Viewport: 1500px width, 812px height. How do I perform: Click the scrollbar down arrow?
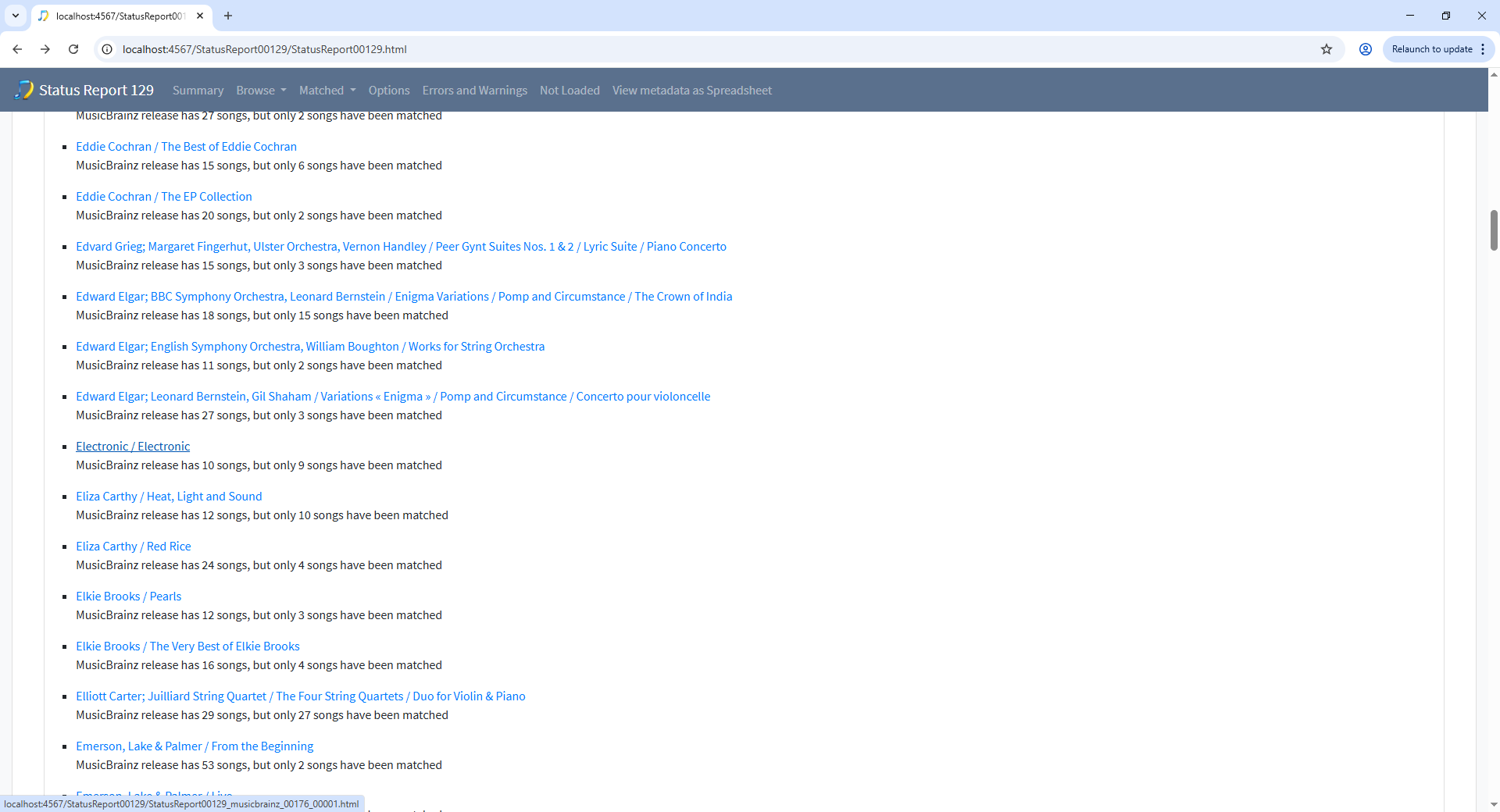pyautogui.click(x=1494, y=804)
